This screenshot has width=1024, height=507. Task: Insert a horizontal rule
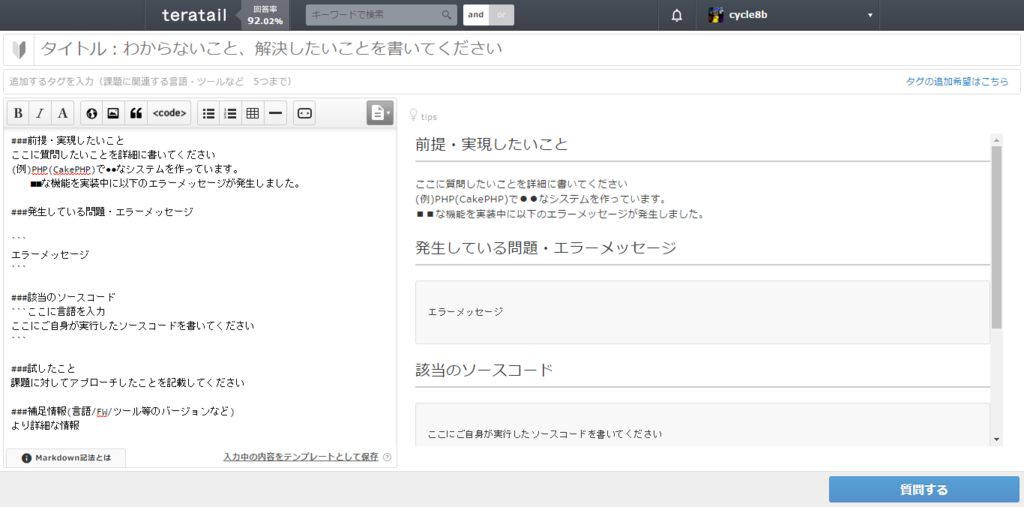tap(276, 113)
